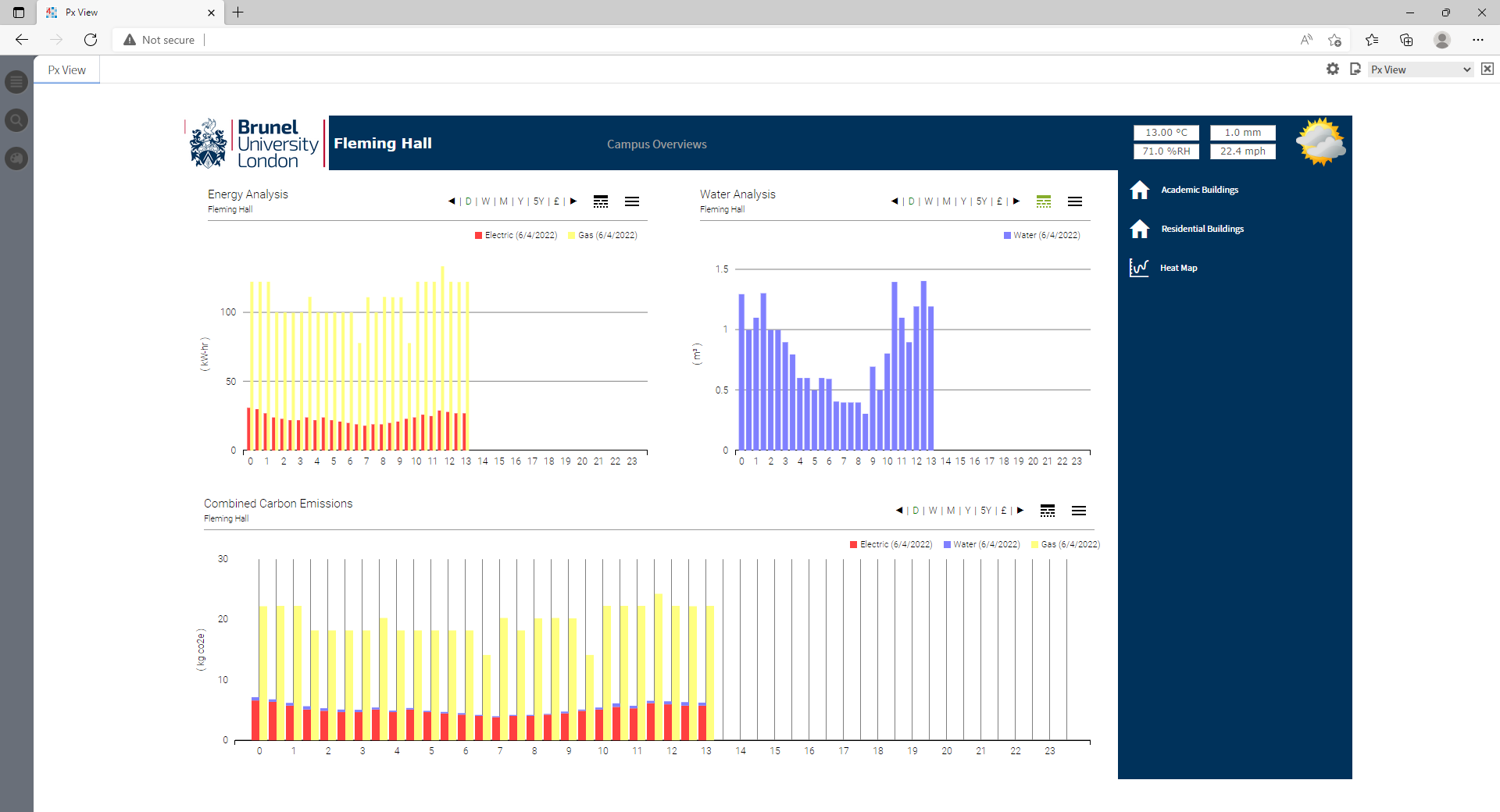Show Combined Carbon Emissions data table

(x=1048, y=511)
